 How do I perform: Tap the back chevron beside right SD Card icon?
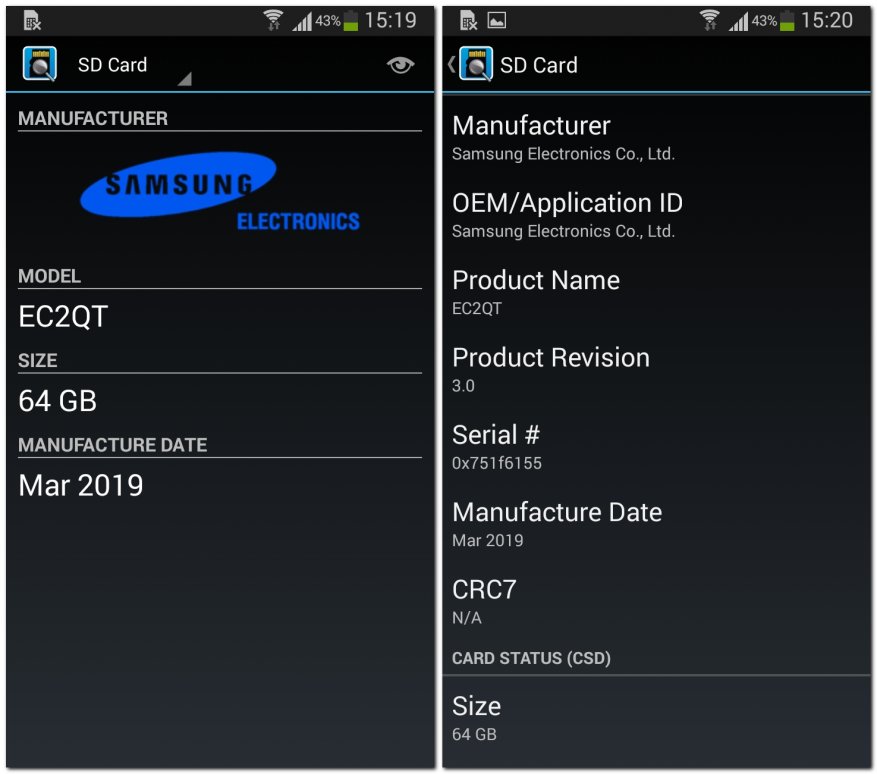[x=451, y=64]
